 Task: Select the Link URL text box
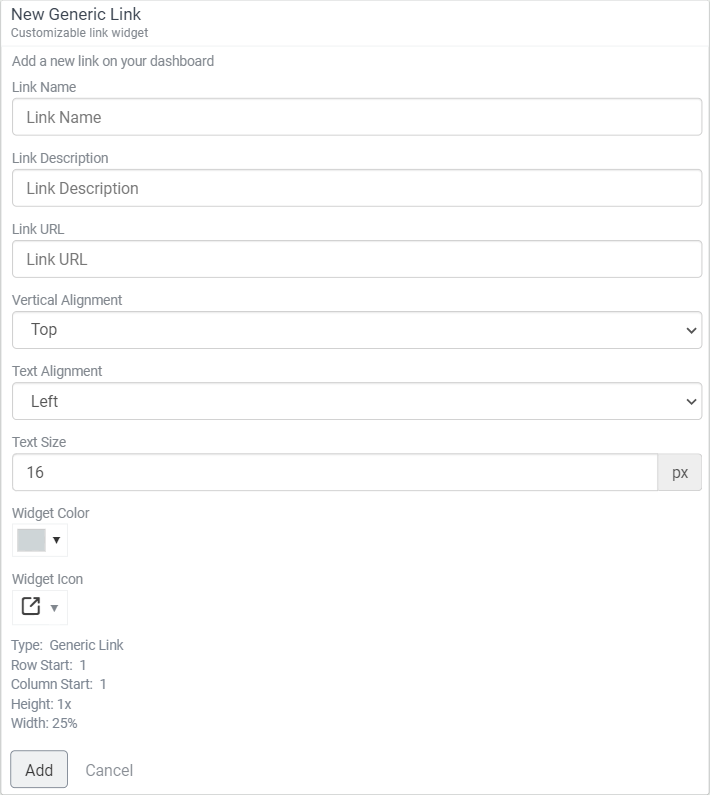click(357, 259)
